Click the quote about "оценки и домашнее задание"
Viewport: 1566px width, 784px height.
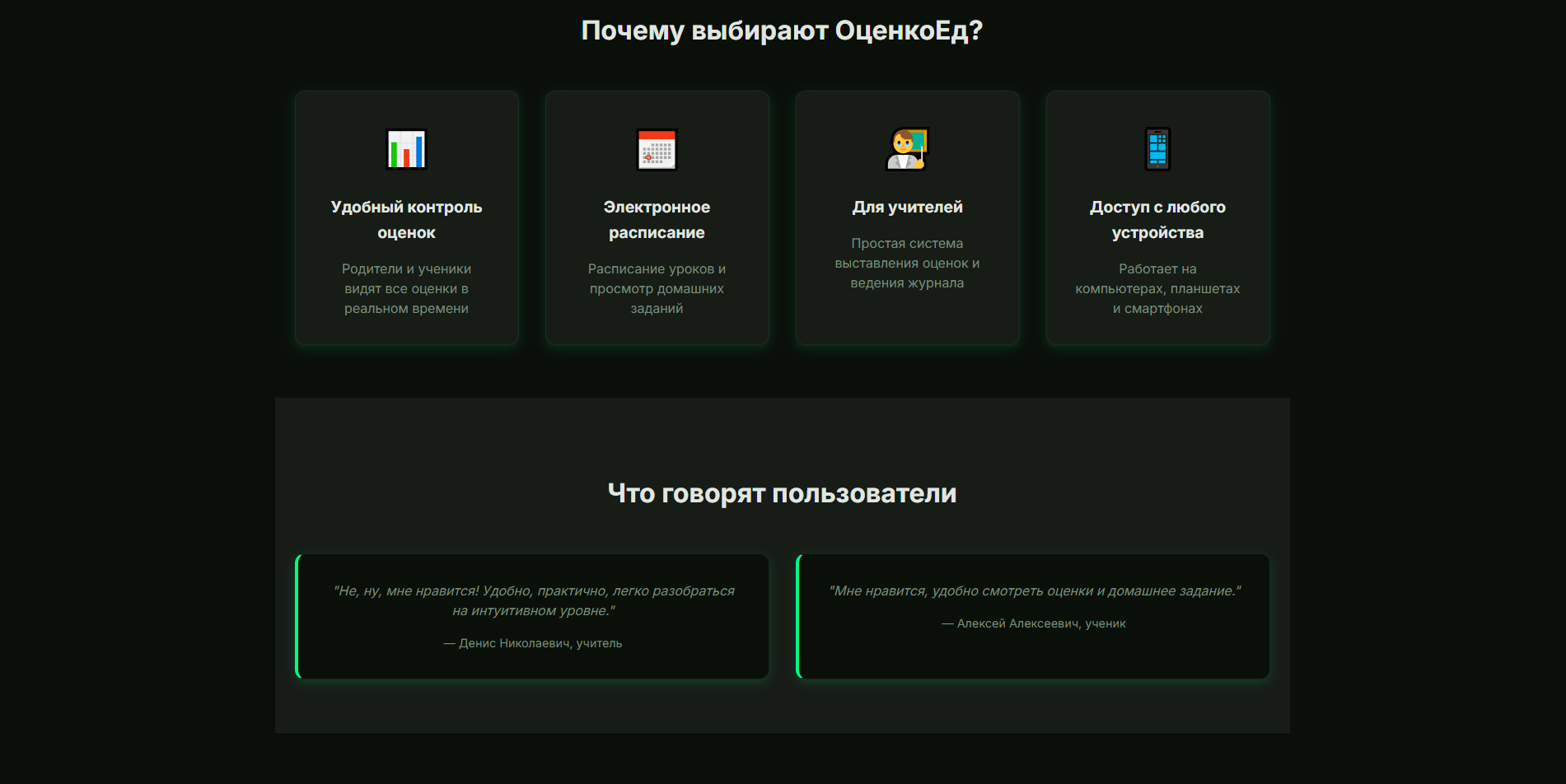(x=1035, y=590)
